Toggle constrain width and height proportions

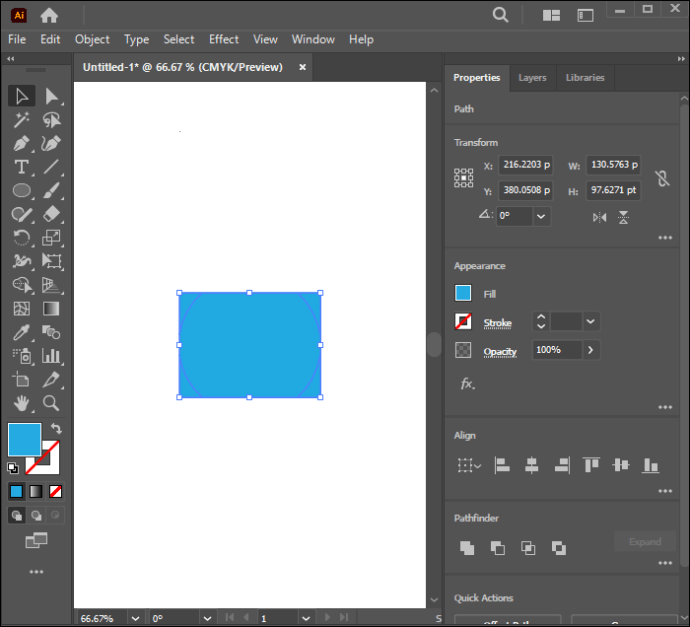pyautogui.click(x=662, y=178)
